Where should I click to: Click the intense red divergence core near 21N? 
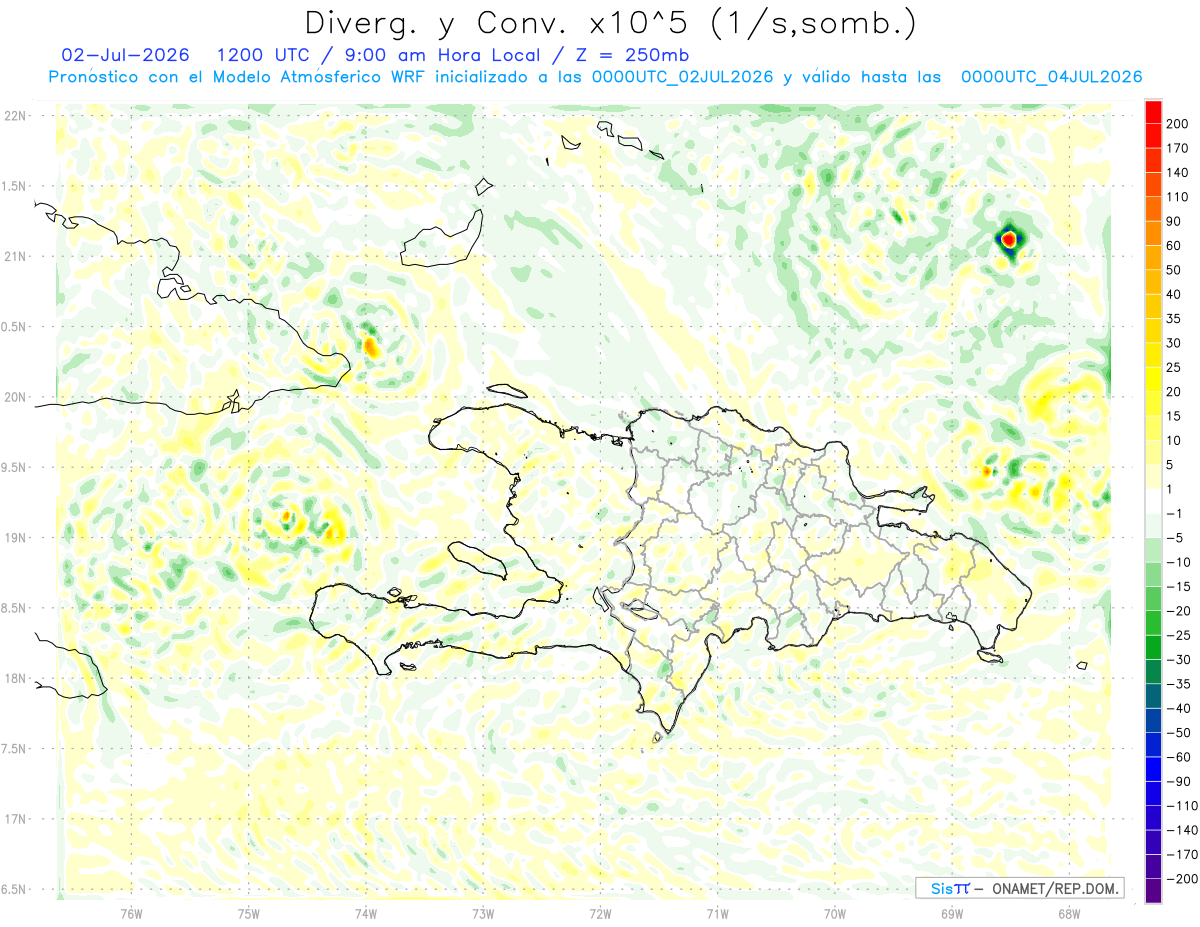point(1009,239)
